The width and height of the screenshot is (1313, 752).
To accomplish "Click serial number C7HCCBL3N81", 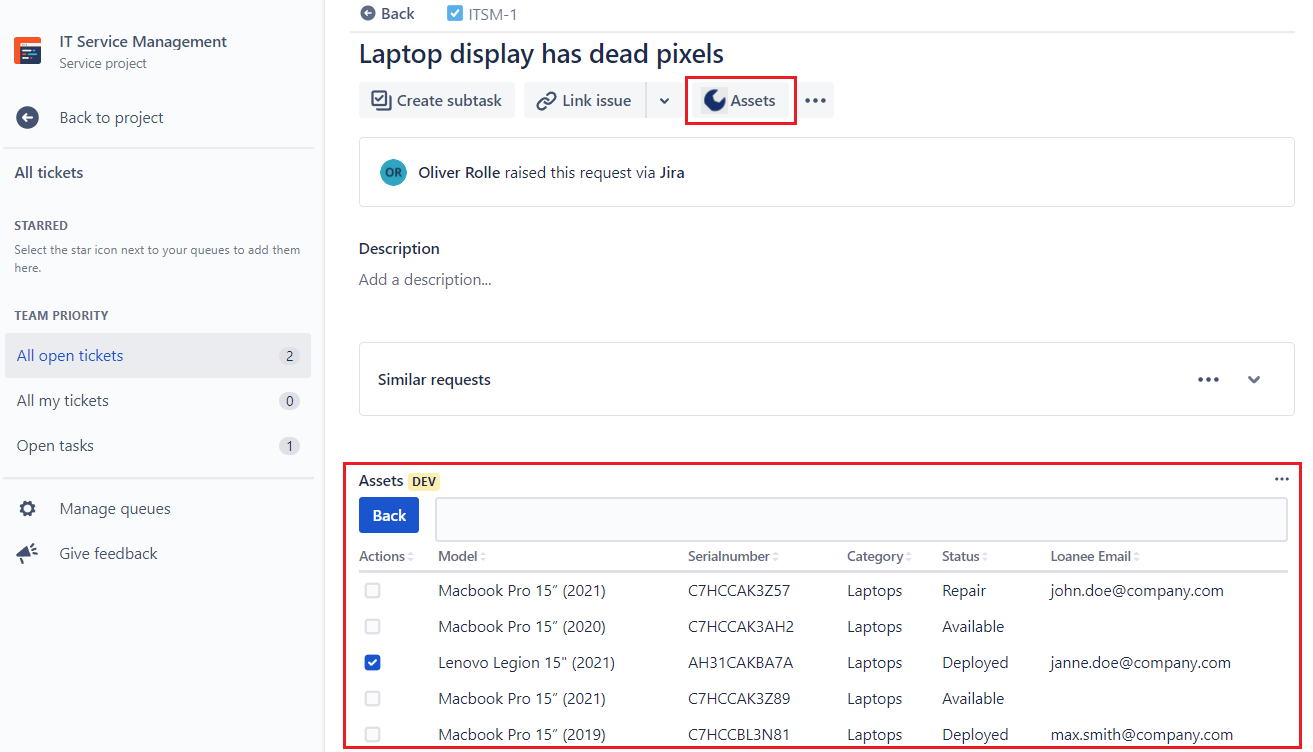I will 739,735.
